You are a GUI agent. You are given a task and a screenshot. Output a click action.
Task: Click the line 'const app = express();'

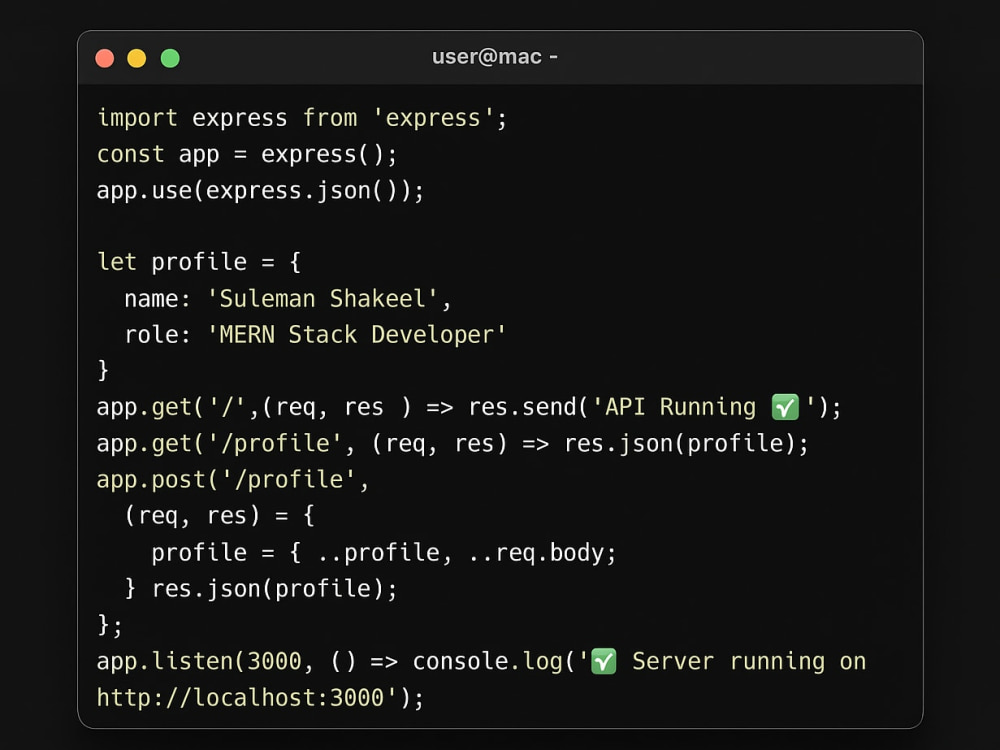[247, 154]
